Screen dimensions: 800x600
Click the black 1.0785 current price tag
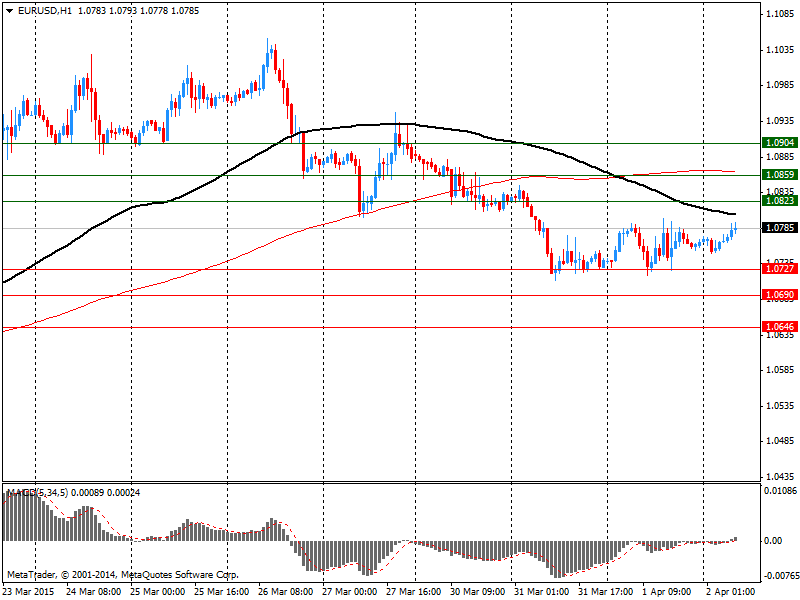point(780,228)
